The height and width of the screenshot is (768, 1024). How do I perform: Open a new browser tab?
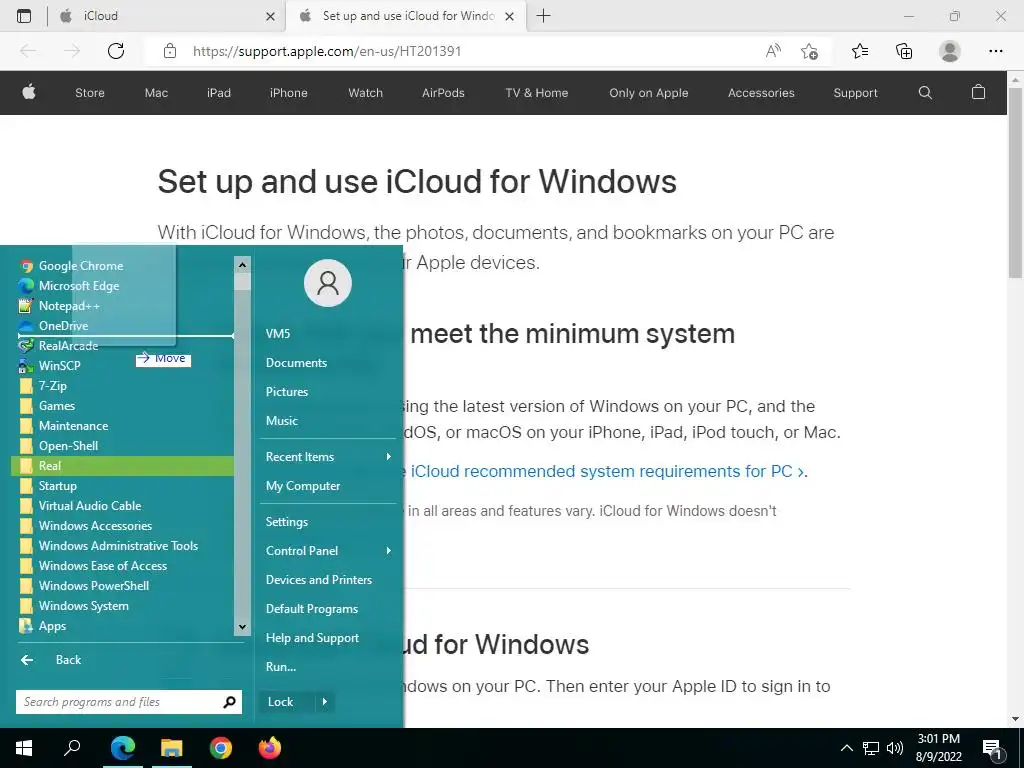tap(543, 16)
